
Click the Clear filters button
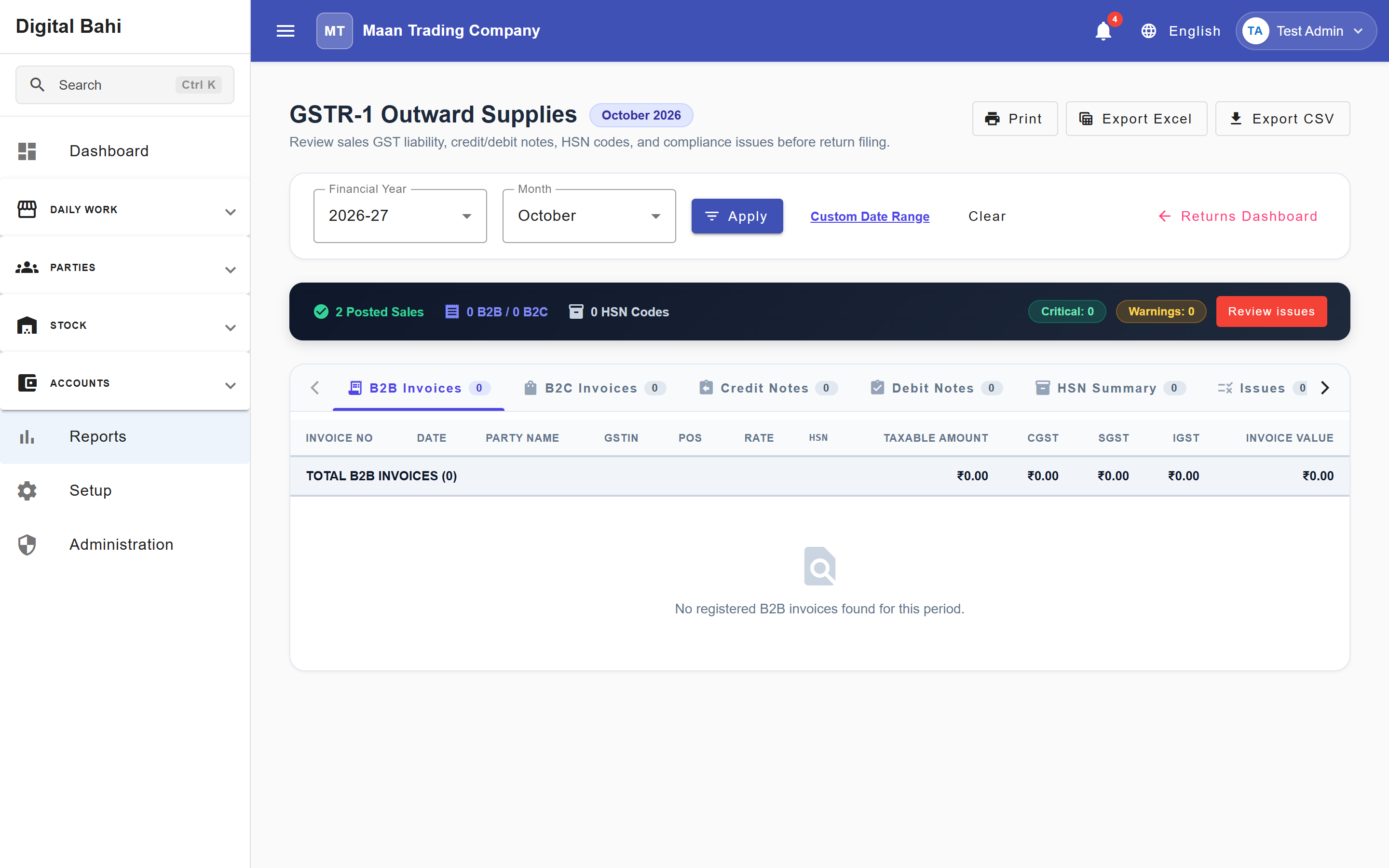click(x=987, y=217)
